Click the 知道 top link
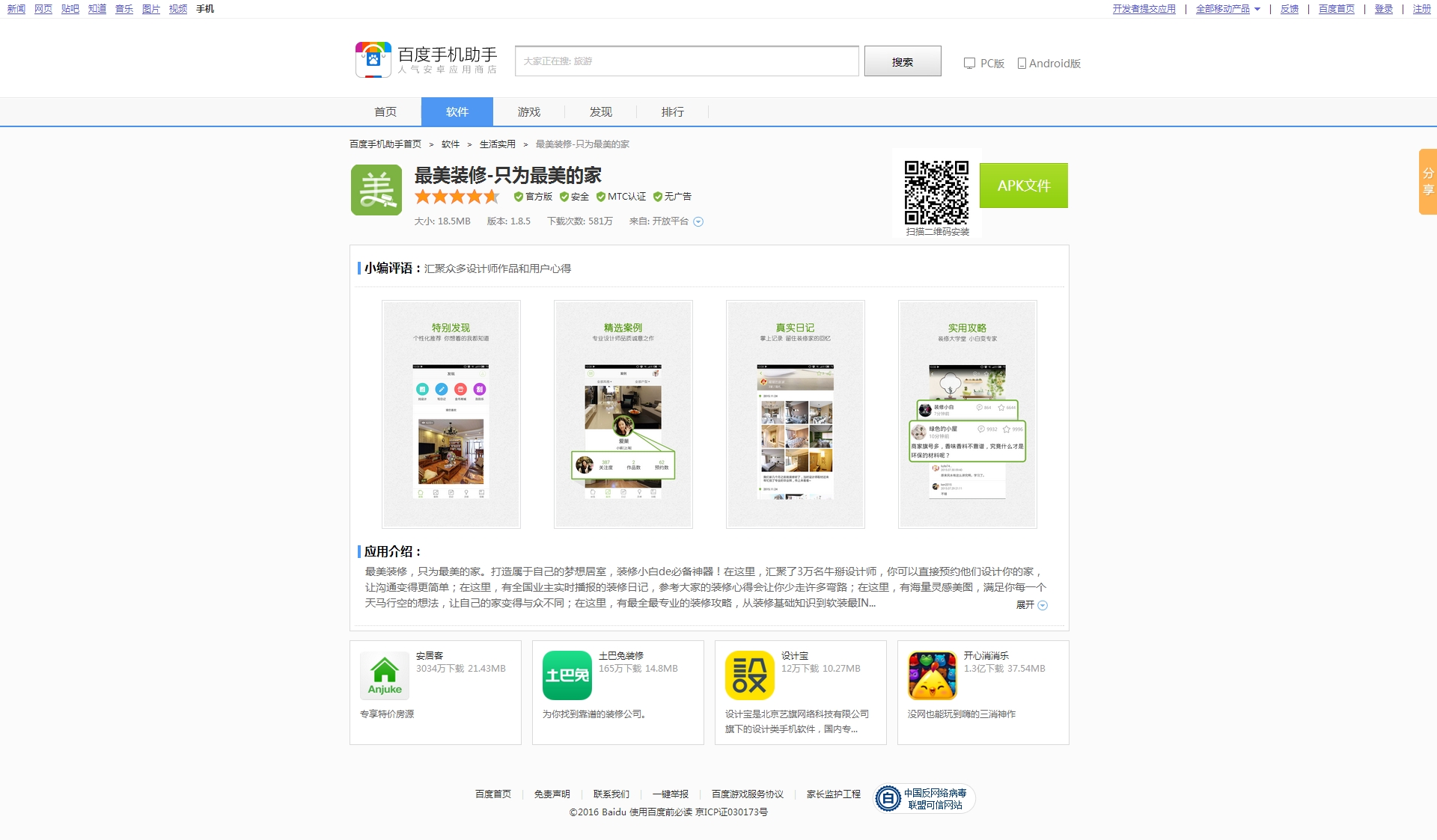 point(97,9)
